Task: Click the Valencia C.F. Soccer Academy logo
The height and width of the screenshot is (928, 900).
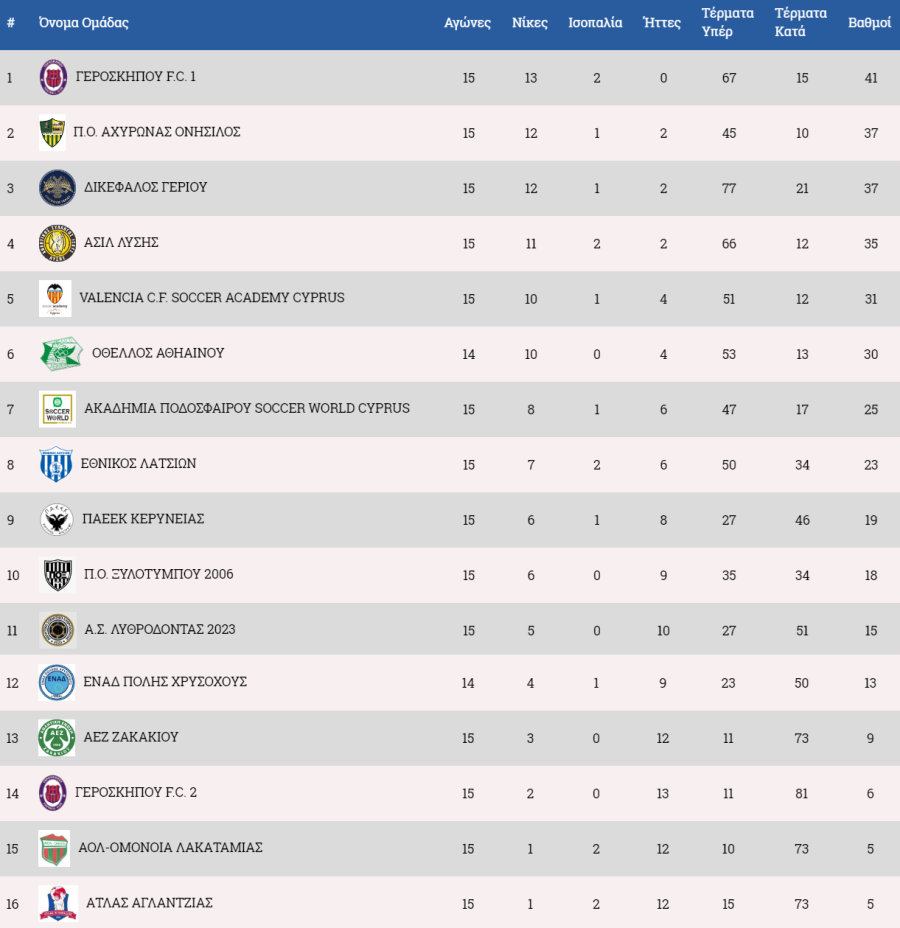Action: pyautogui.click(x=55, y=298)
